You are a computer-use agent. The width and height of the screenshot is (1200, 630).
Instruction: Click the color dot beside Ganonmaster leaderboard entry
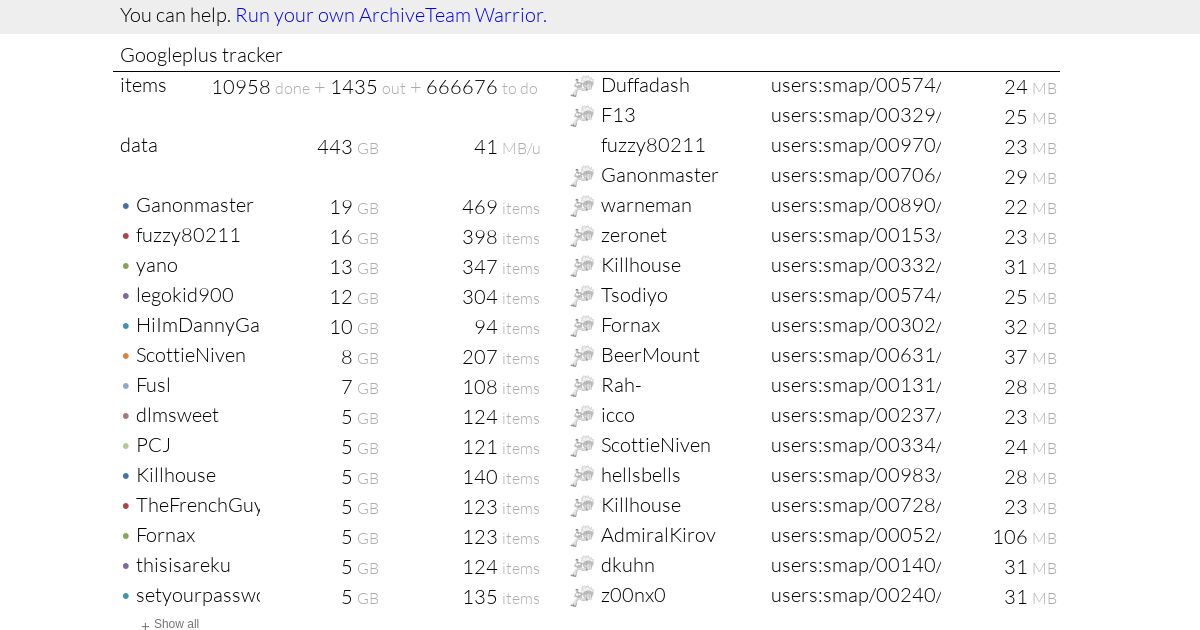126,207
